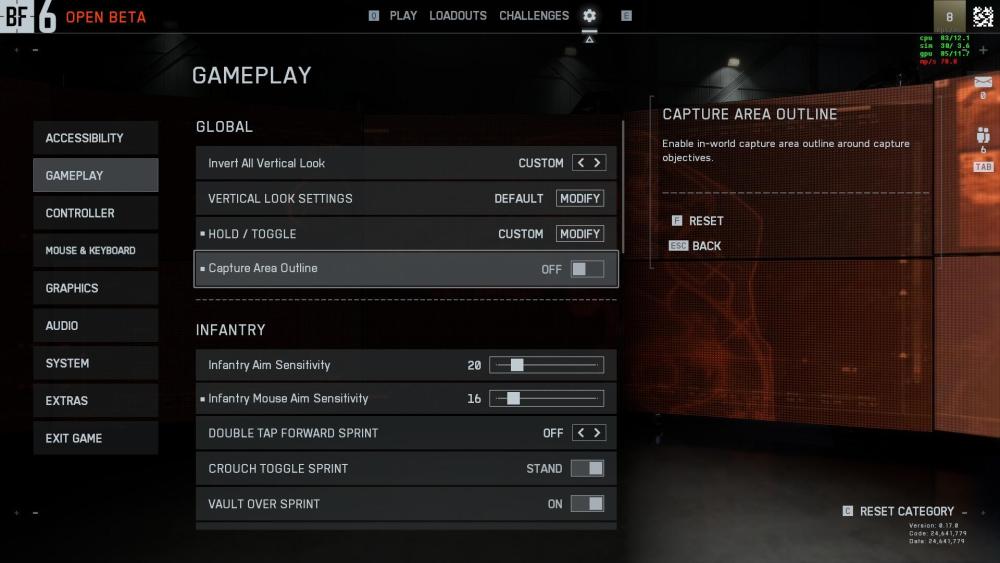Click key icon beside Reset Category
This screenshot has height=563, width=1000.
tap(848, 511)
